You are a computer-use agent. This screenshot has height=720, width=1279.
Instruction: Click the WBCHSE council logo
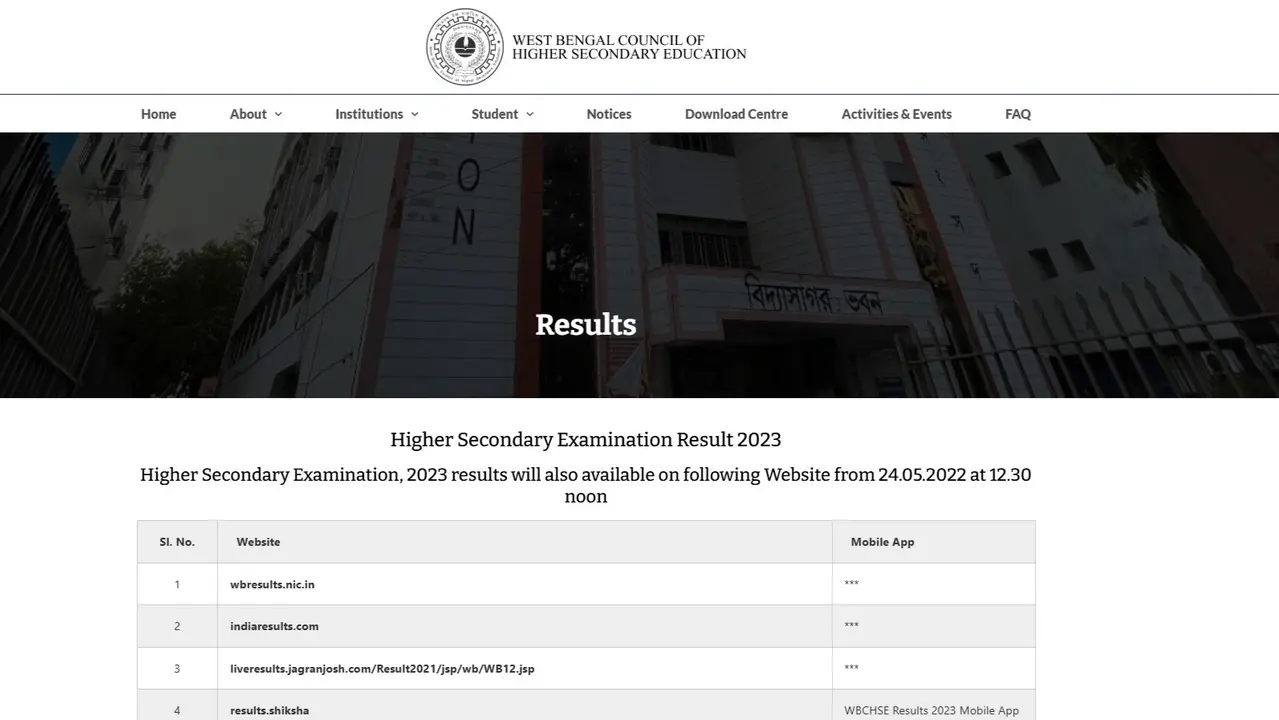(464, 46)
